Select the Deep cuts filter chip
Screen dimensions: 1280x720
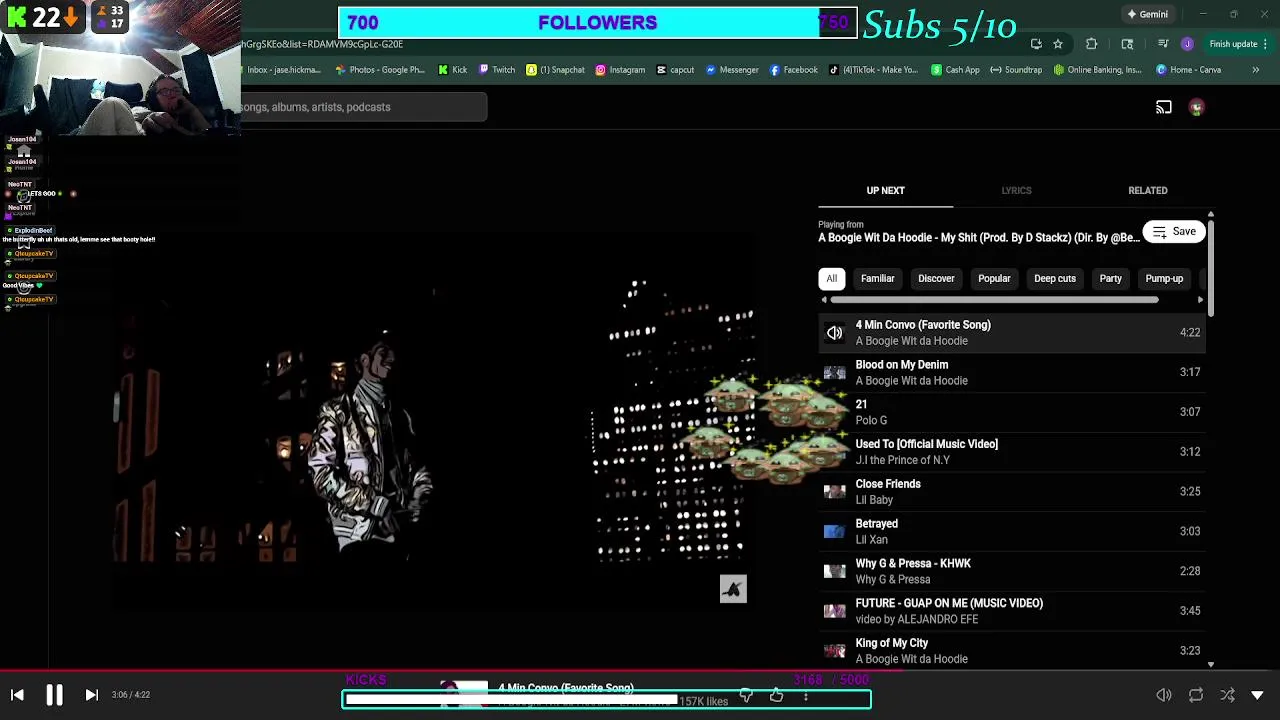(1055, 279)
